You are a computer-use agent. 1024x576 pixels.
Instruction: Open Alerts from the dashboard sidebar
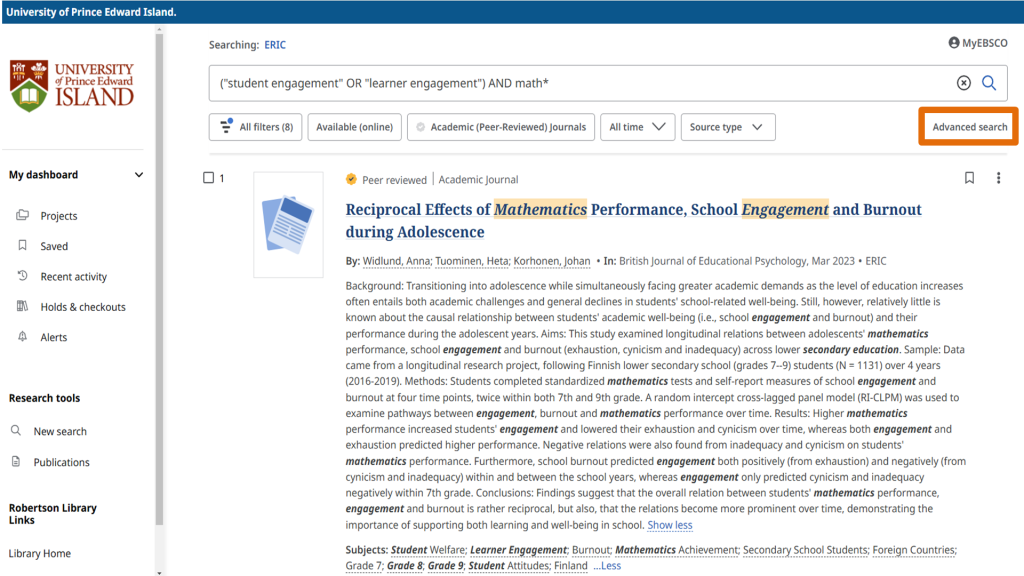(x=54, y=337)
